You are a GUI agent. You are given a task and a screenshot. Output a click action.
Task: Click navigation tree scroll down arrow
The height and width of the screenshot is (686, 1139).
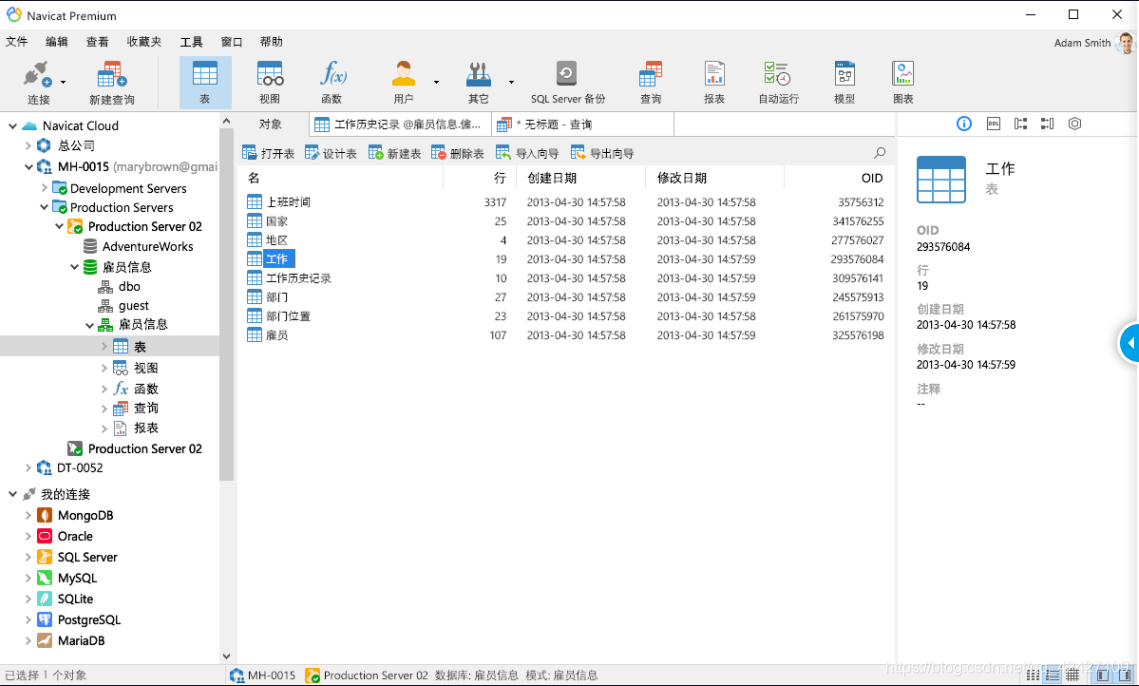click(x=227, y=656)
